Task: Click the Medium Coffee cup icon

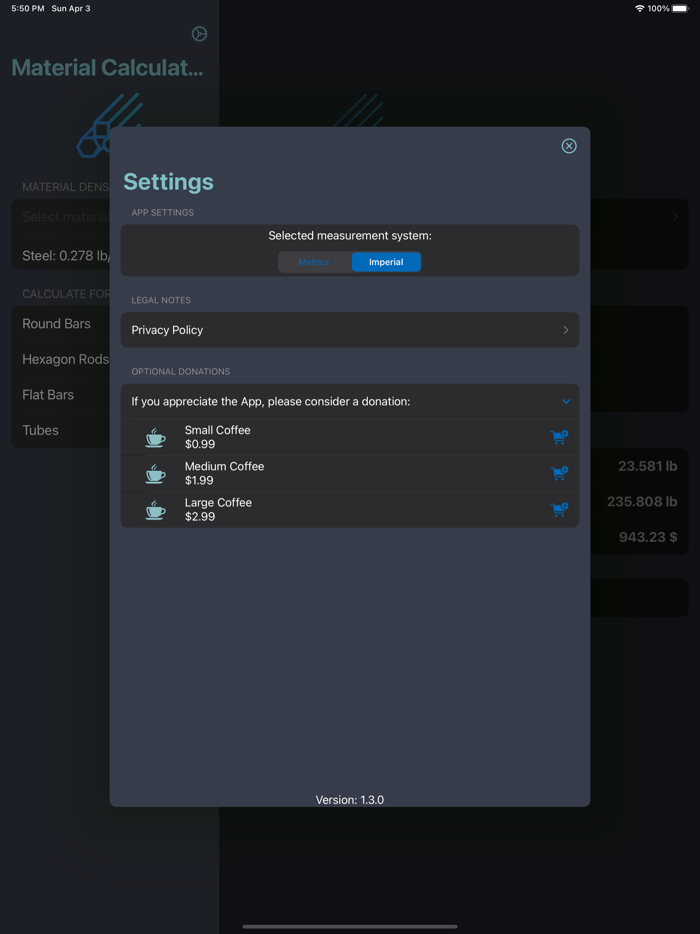Action: click(x=155, y=474)
